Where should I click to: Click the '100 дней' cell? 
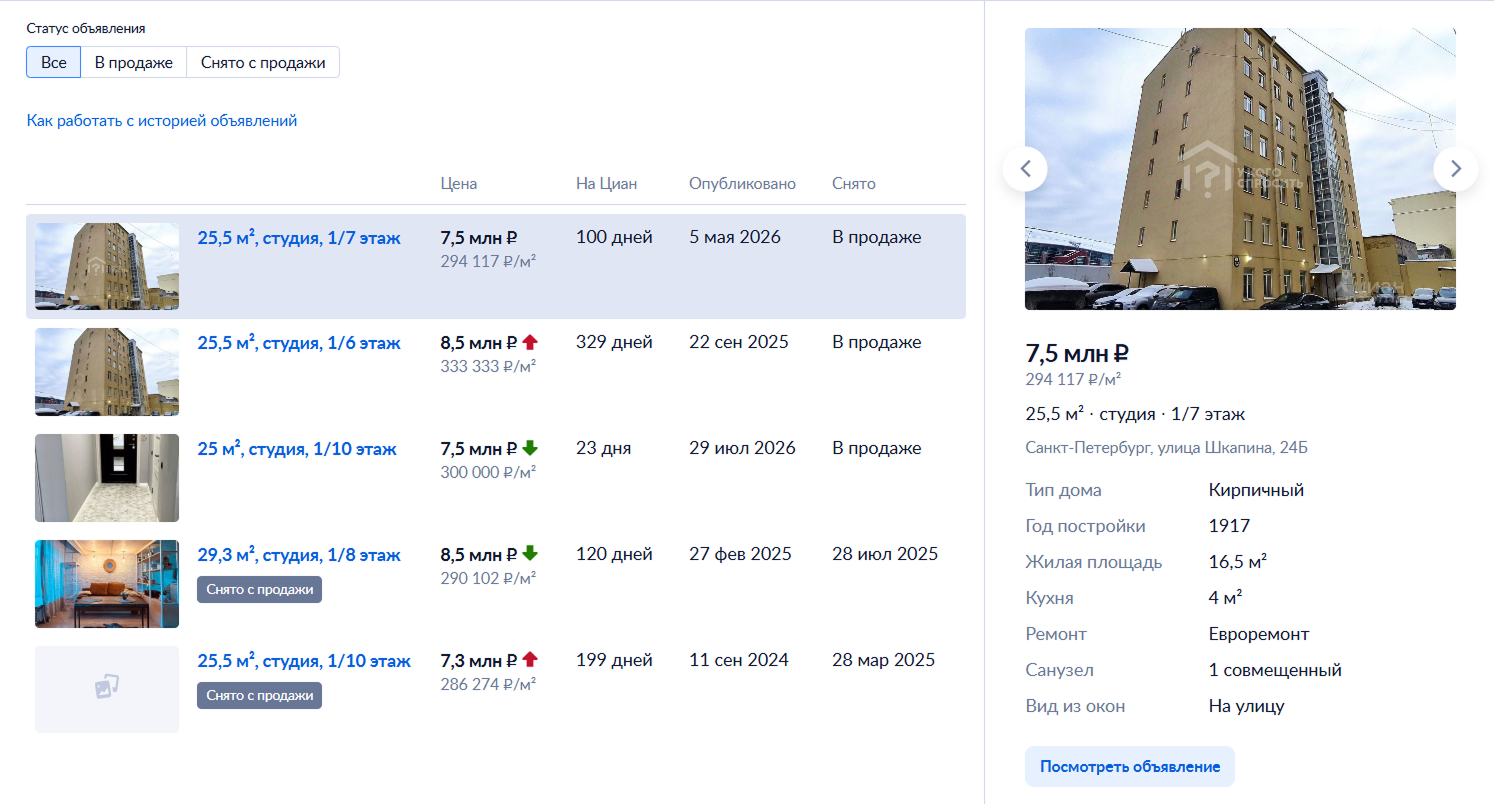pos(614,238)
